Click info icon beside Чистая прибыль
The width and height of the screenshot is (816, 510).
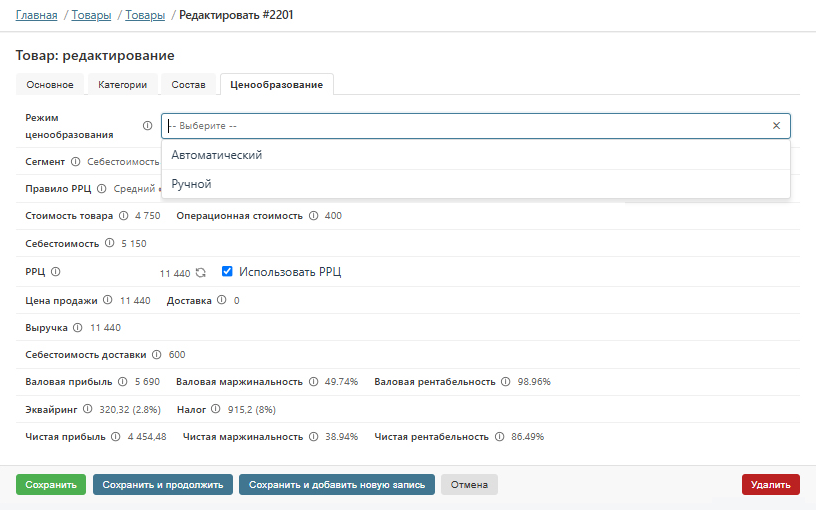116,437
